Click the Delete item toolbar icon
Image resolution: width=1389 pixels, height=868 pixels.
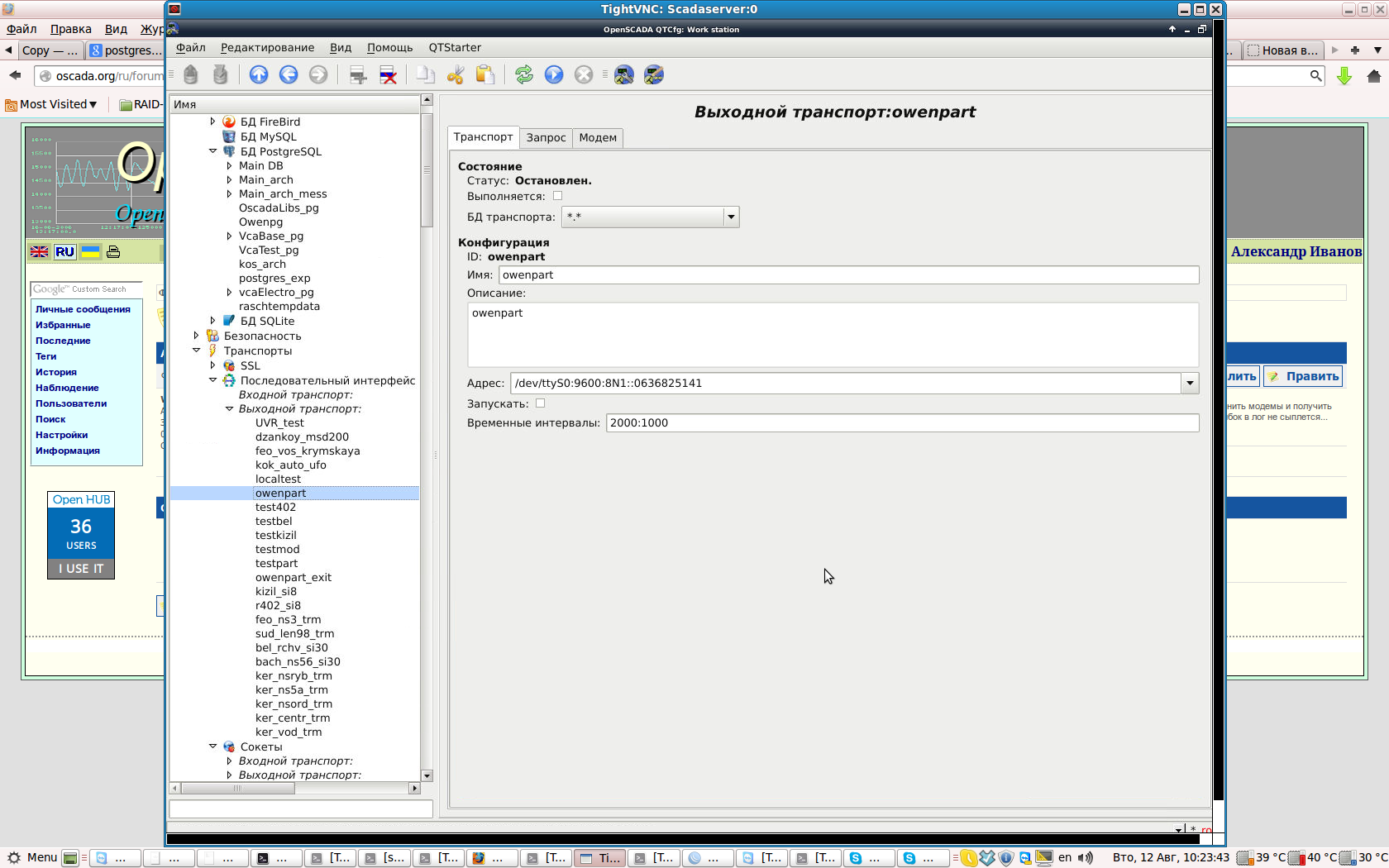tap(388, 75)
